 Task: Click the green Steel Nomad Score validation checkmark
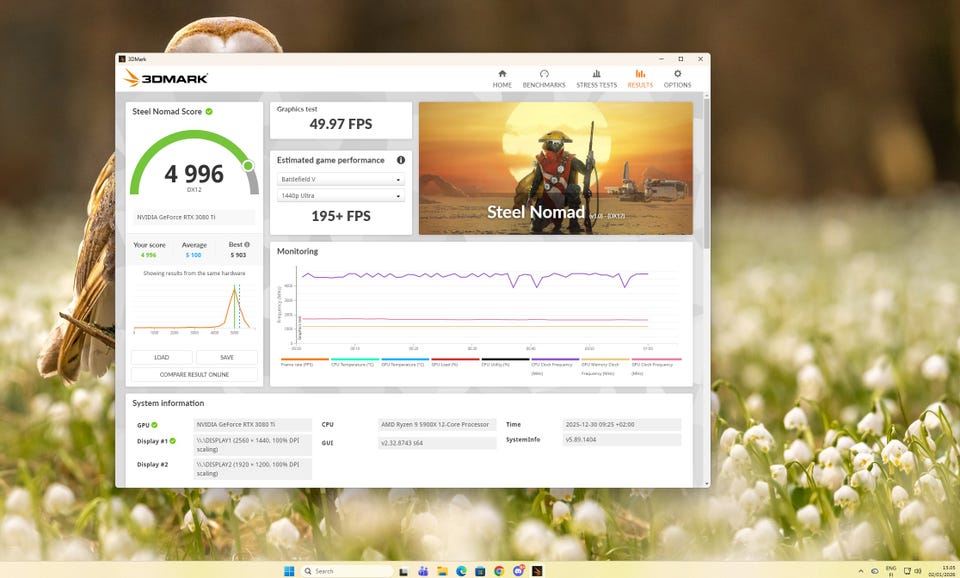point(209,111)
